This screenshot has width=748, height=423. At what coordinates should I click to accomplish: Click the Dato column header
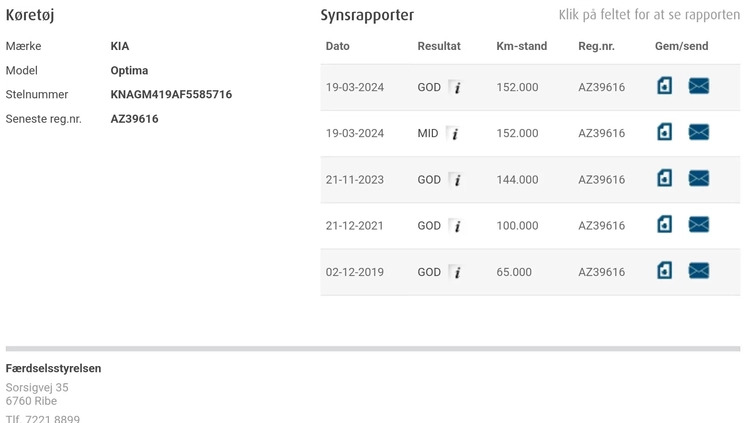coord(338,46)
